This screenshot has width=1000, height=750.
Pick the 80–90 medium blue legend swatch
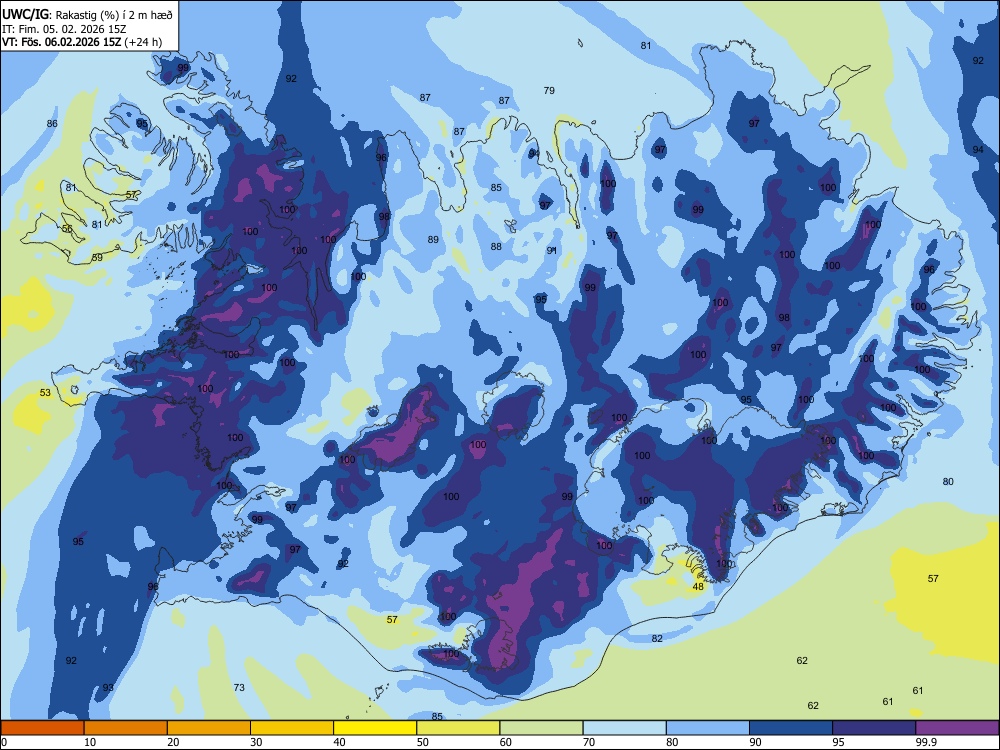pos(708,728)
